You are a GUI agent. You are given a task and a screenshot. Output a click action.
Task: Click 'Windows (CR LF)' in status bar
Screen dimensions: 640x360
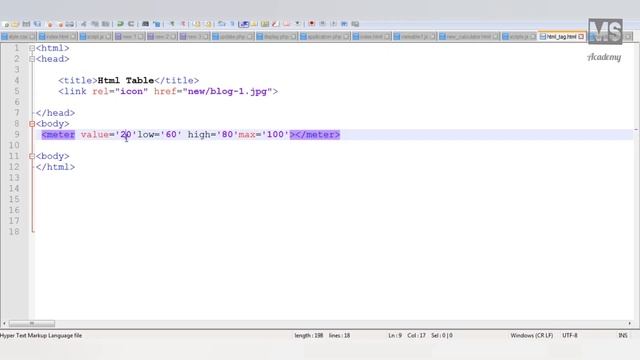click(x=531, y=336)
